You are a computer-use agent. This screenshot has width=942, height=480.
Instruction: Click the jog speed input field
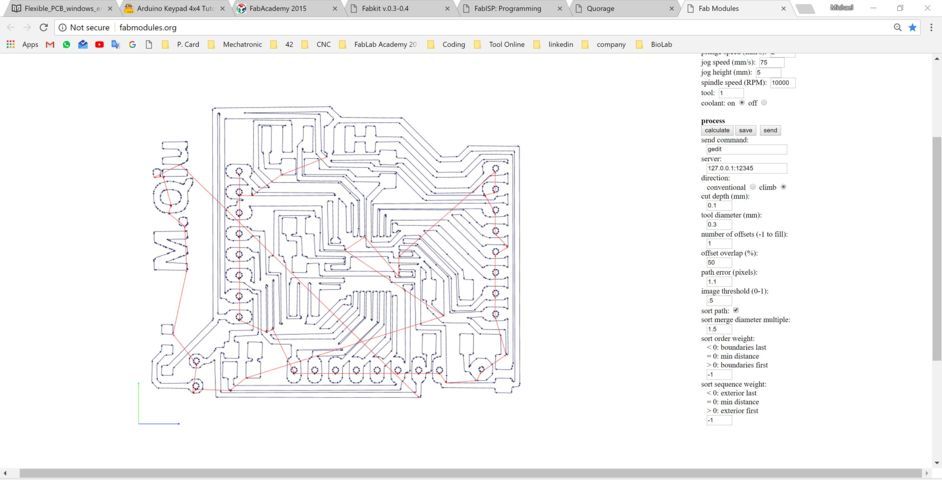coord(771,62)
